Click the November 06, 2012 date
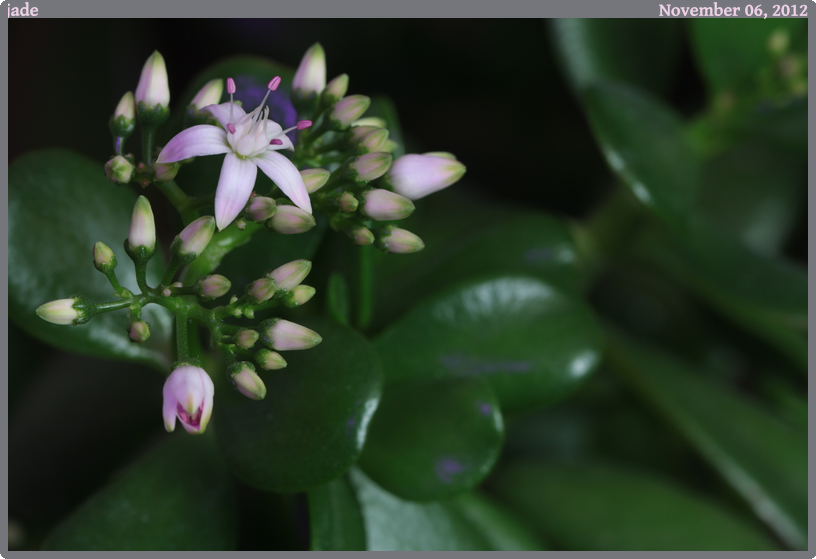Image resolution: width=816 pixels, height=559 pixels. point(732,10)
